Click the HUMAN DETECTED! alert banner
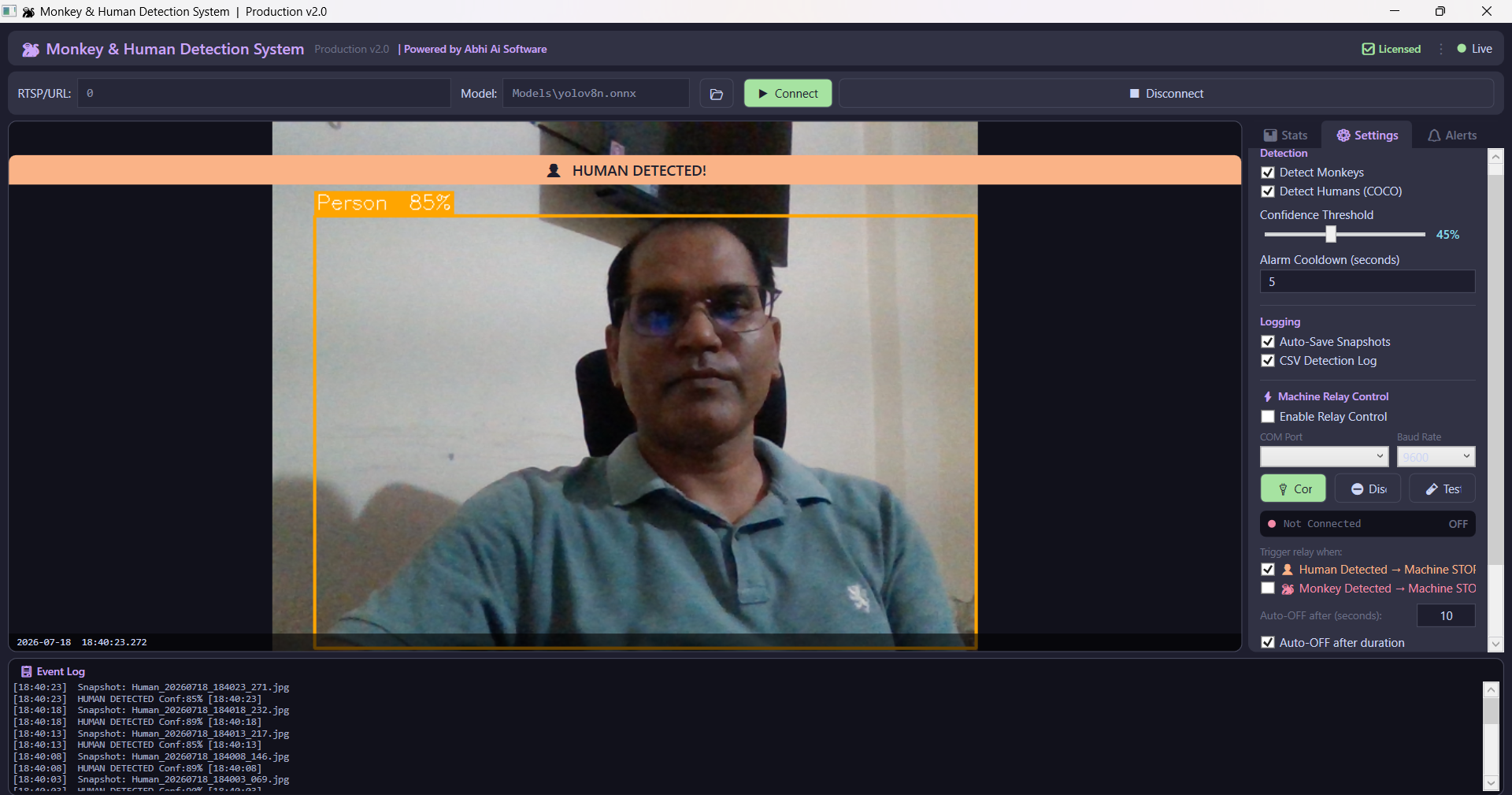The height and width of the screenshot is (795, 1512). pos(625,170)
